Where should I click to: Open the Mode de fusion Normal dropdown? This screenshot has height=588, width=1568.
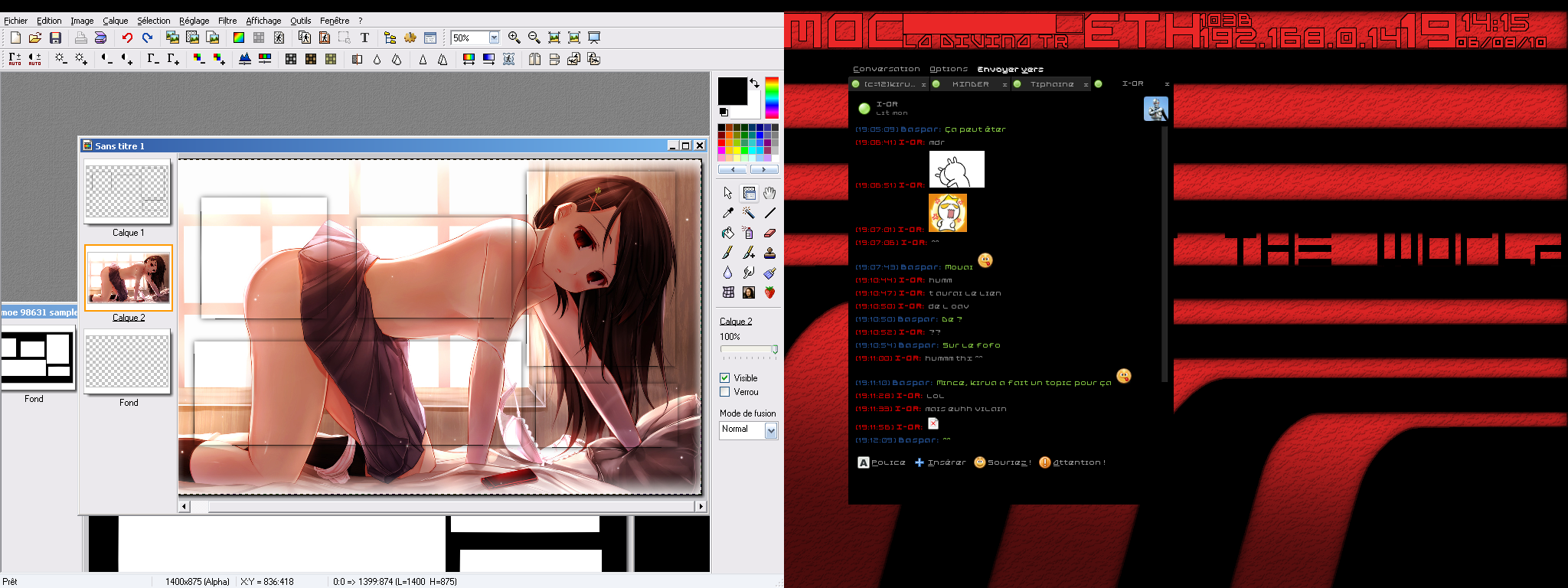[x=771, y=431]
